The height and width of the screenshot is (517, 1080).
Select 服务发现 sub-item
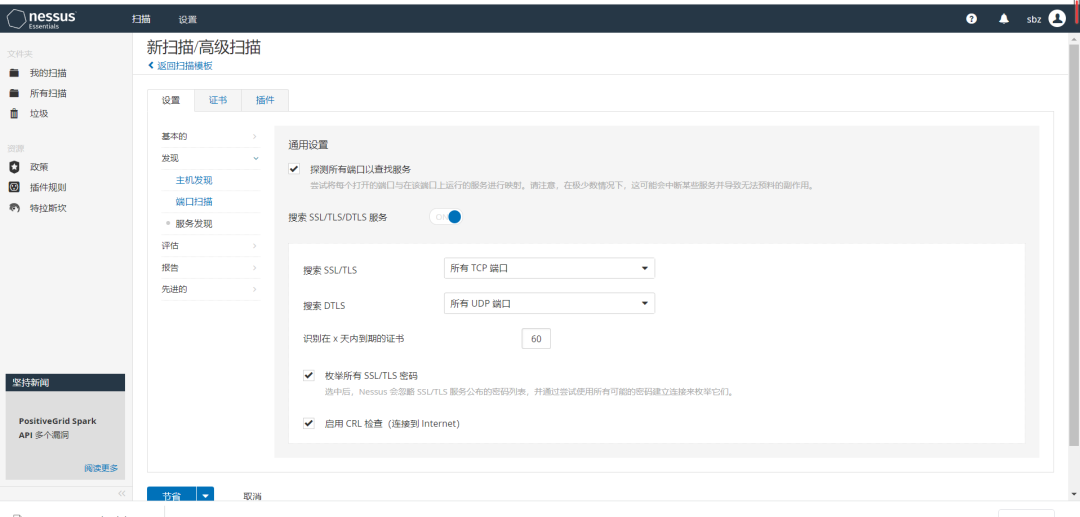[x=194, y=224]
